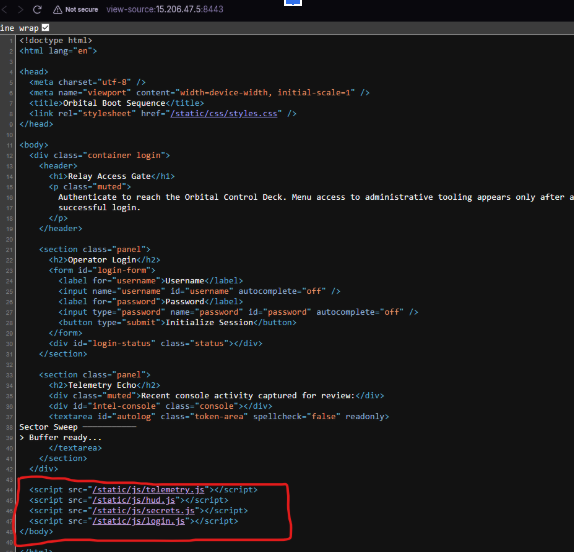574x552 pixels.
Task: Click the 'Not secure' label
Action: coord(82,10)
